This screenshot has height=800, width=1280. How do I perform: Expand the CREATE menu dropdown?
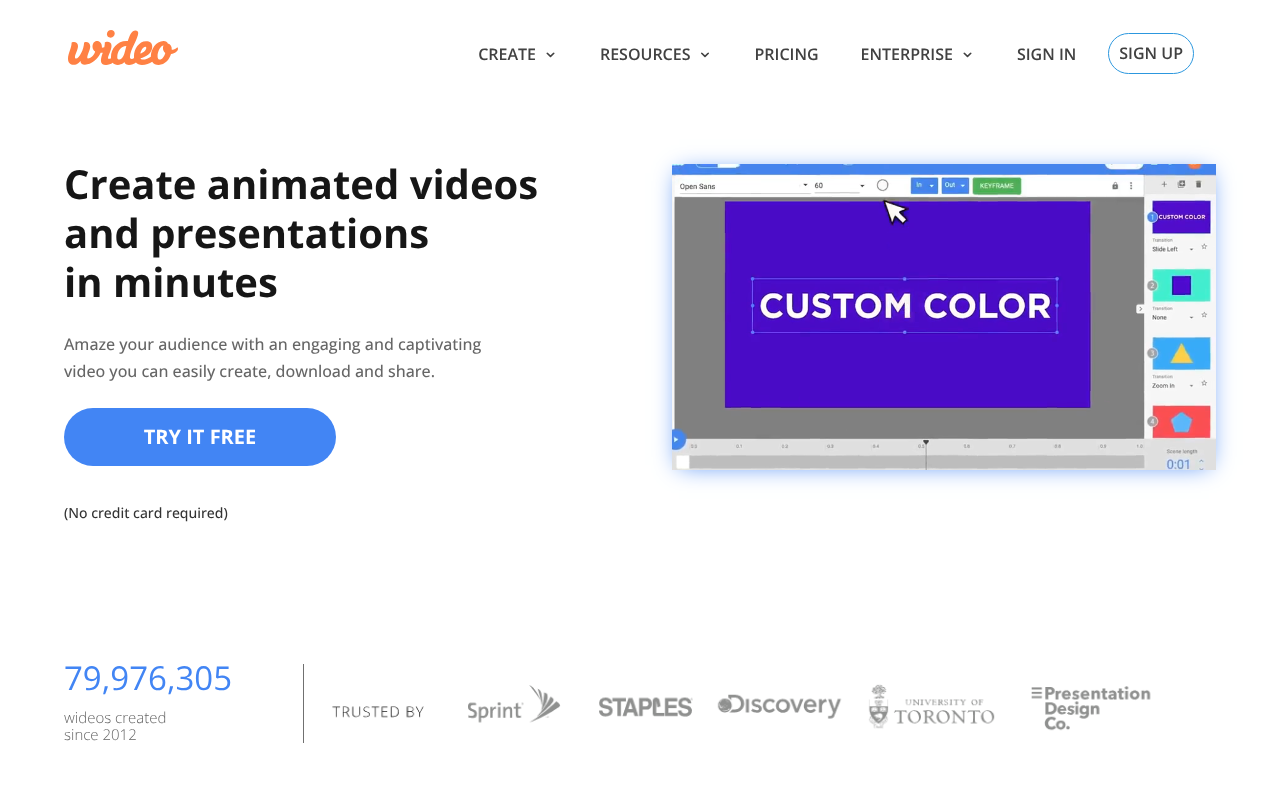coord(516,55)
